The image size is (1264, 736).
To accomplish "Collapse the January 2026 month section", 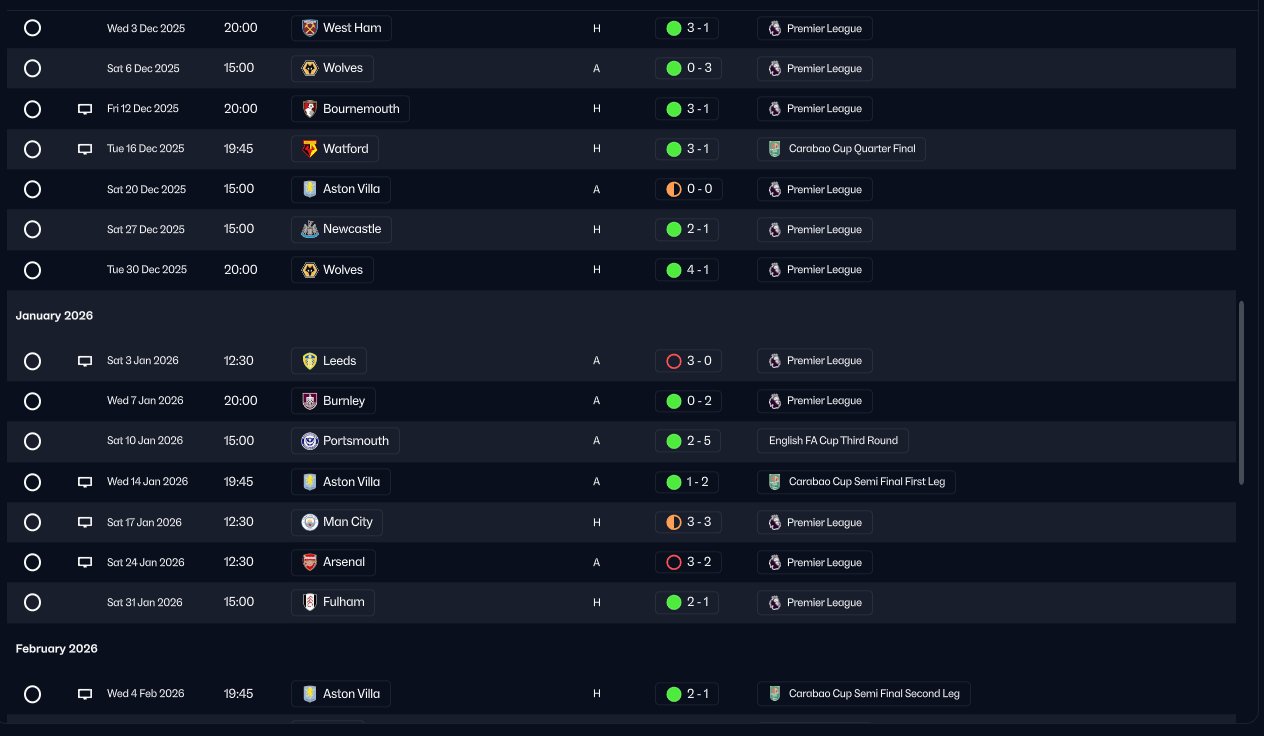I will [x=54, y=316].
